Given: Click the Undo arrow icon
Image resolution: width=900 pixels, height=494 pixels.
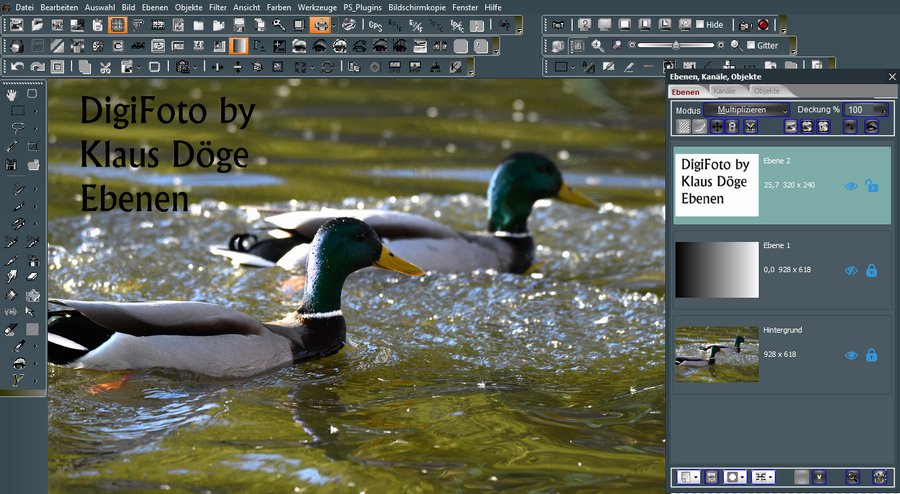Looking at the screenshot, I should pos(18,67).
